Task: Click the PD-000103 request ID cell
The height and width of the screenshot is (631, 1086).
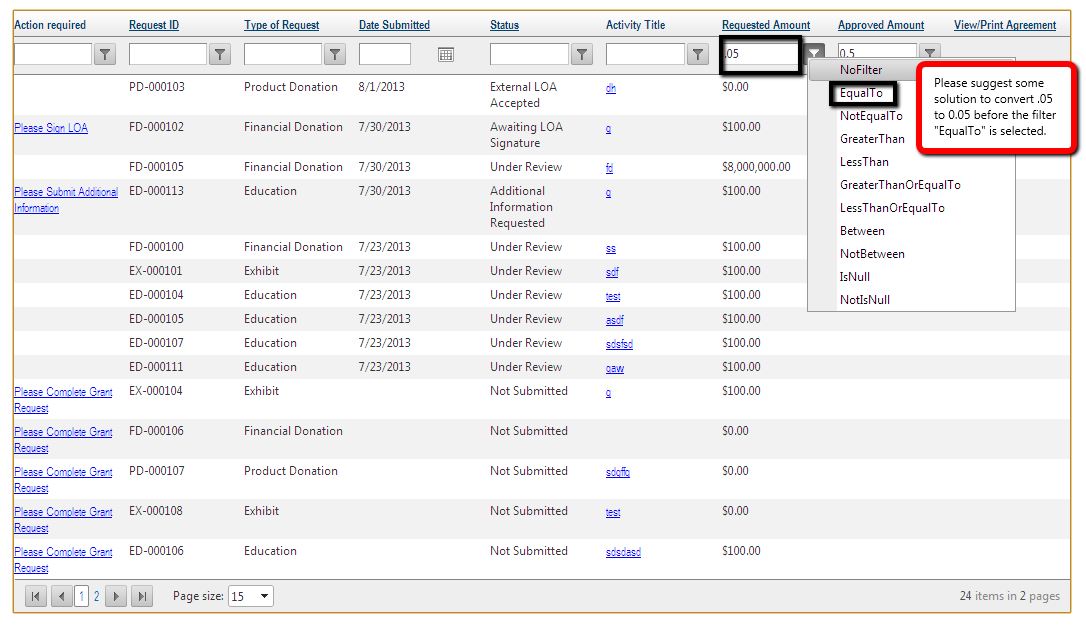Action: point(157,87)
